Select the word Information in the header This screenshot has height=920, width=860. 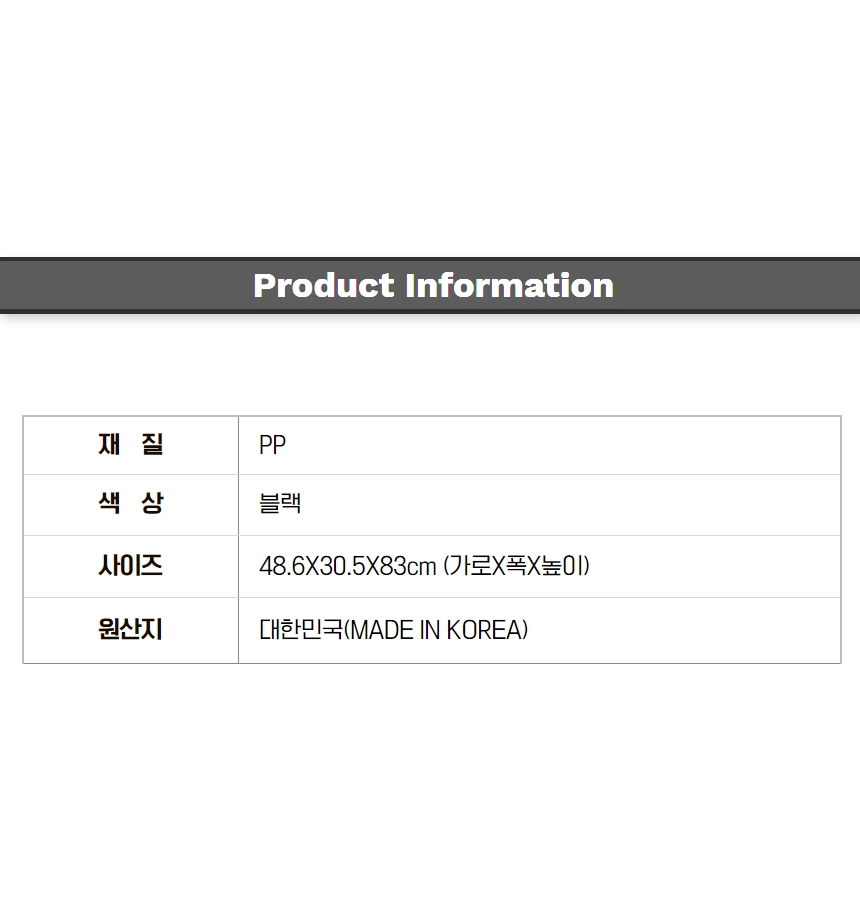[x=509, y=286]
